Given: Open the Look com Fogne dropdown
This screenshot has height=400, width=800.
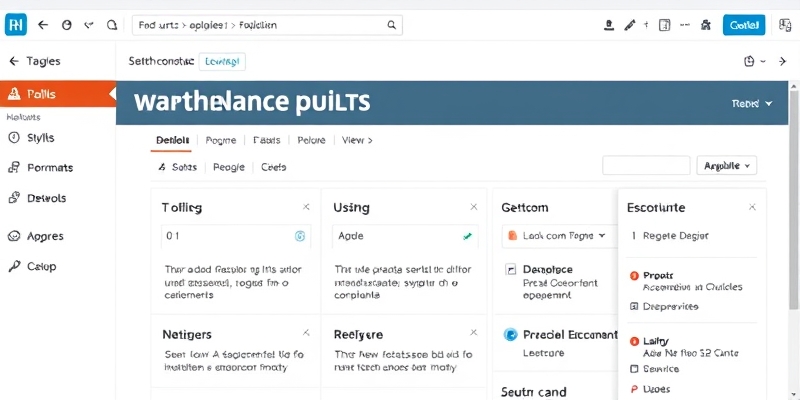Looking at the screenshot, I should 560,236.
